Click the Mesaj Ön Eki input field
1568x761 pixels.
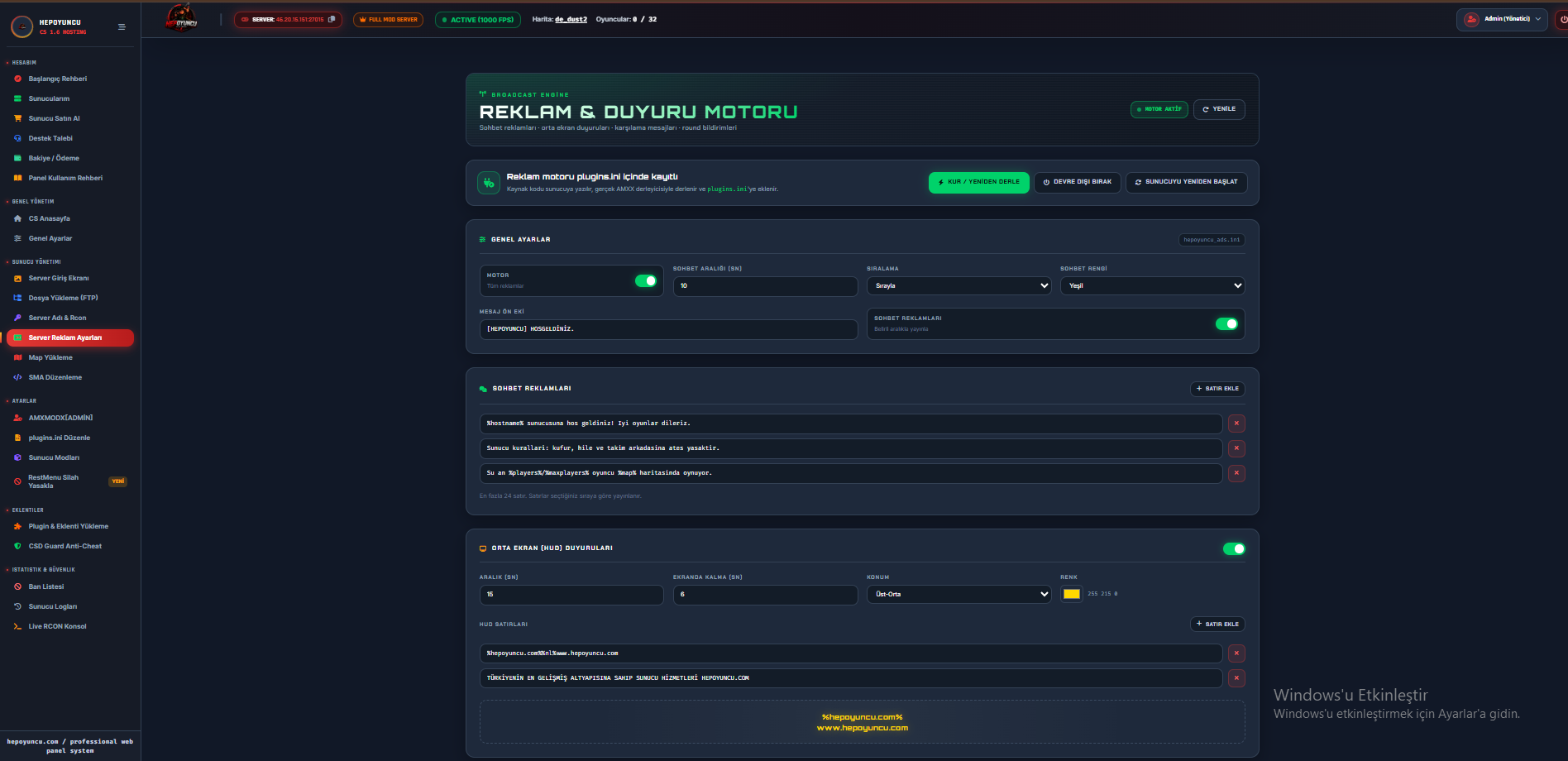pyautogui.click(x=668, y=329)
